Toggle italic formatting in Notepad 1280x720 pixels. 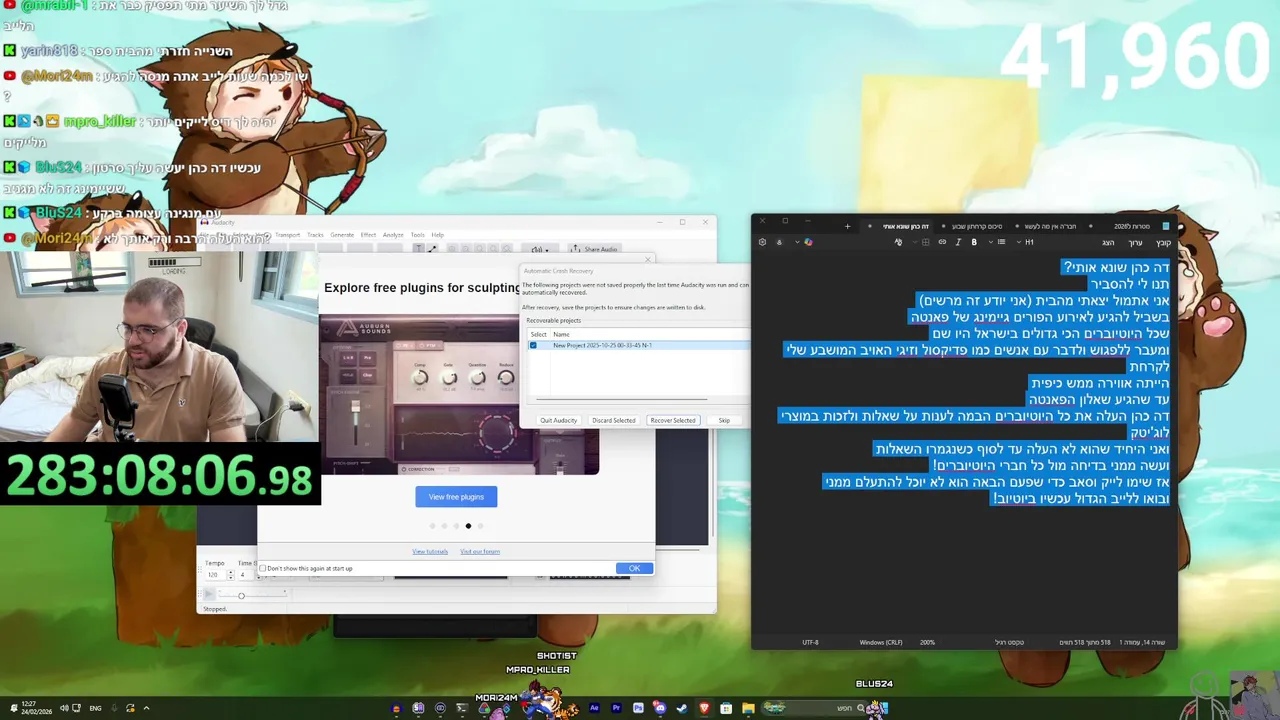pos(958,242)
